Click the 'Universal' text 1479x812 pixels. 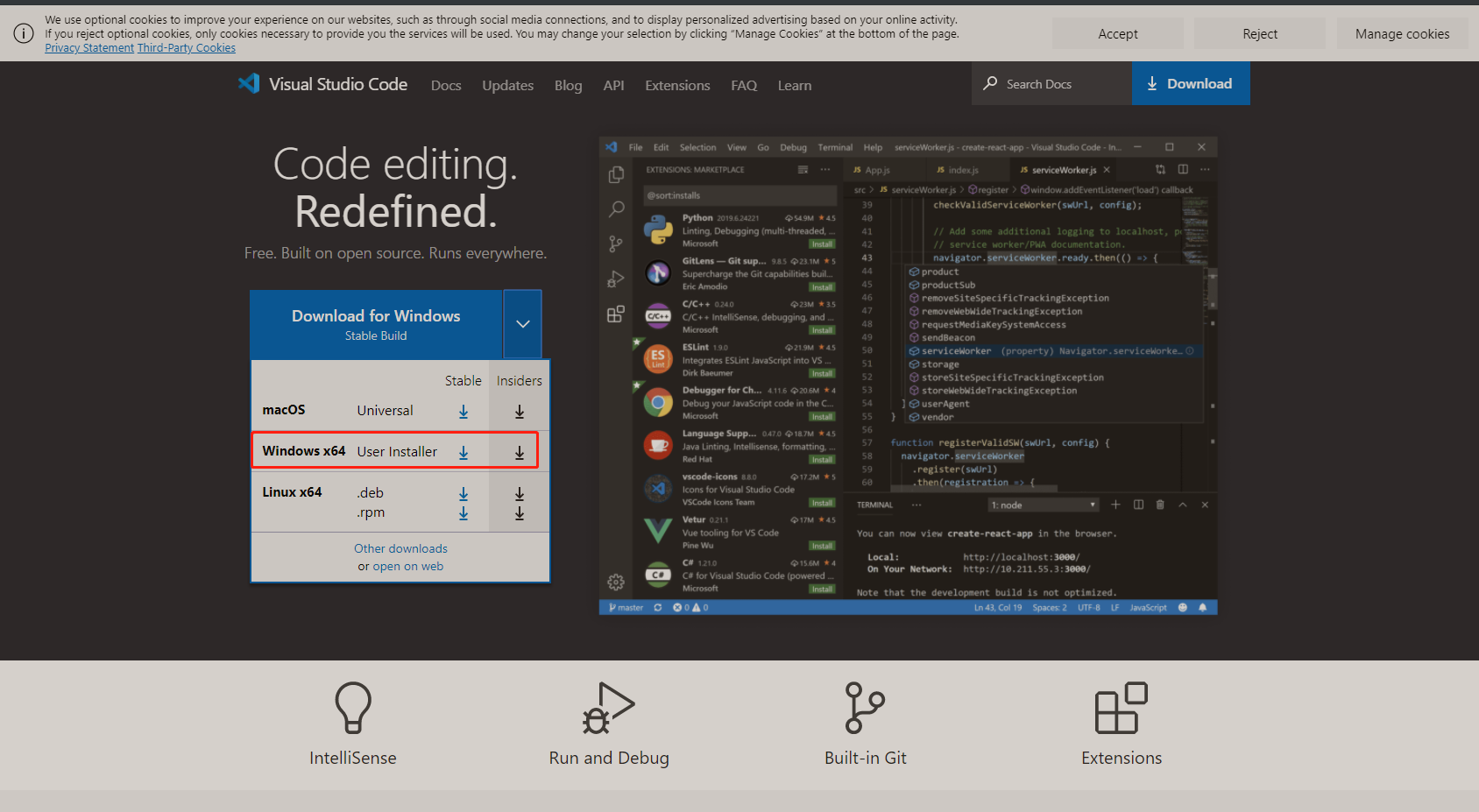pos(385,411)
